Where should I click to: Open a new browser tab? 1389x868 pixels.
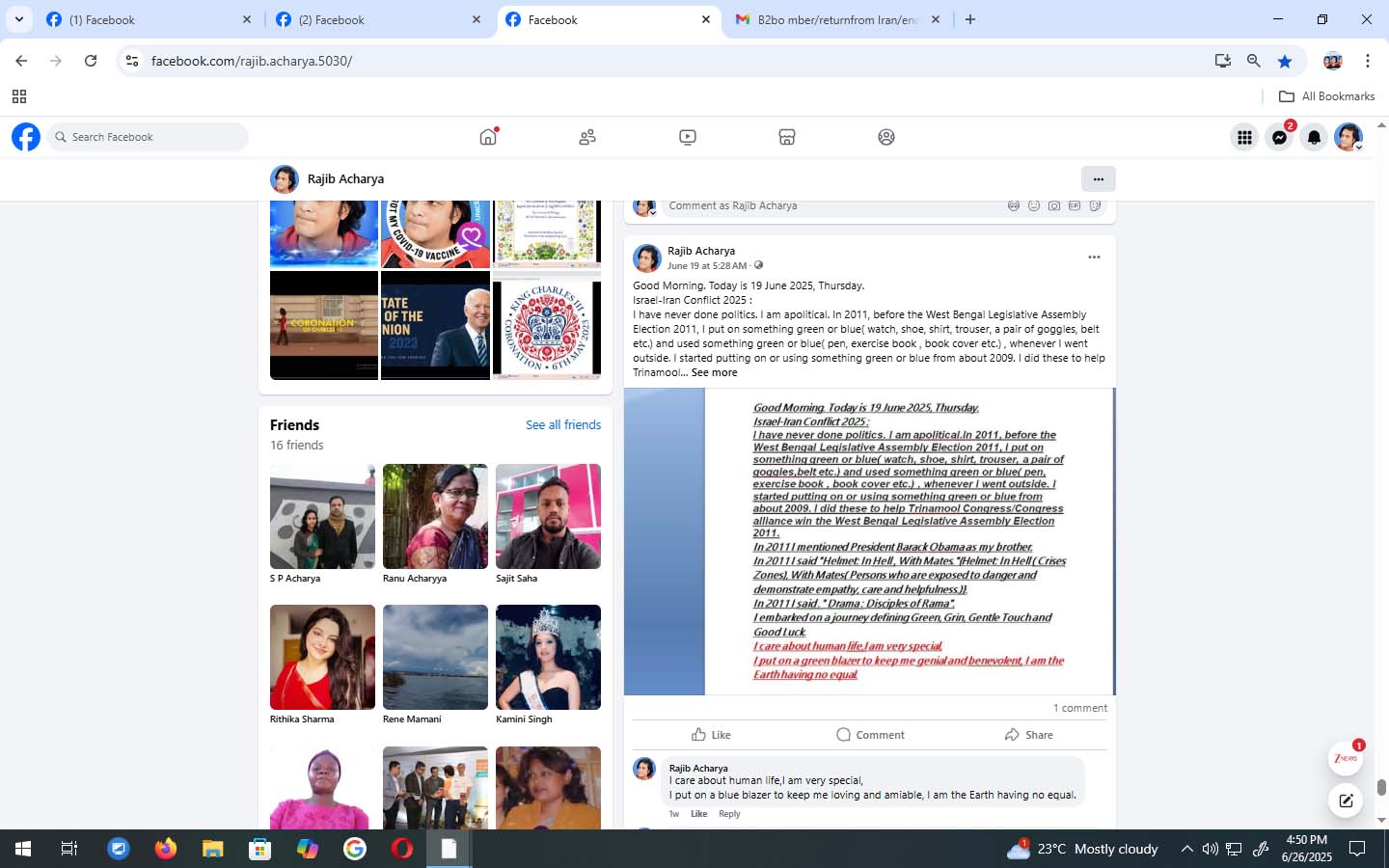970,19
